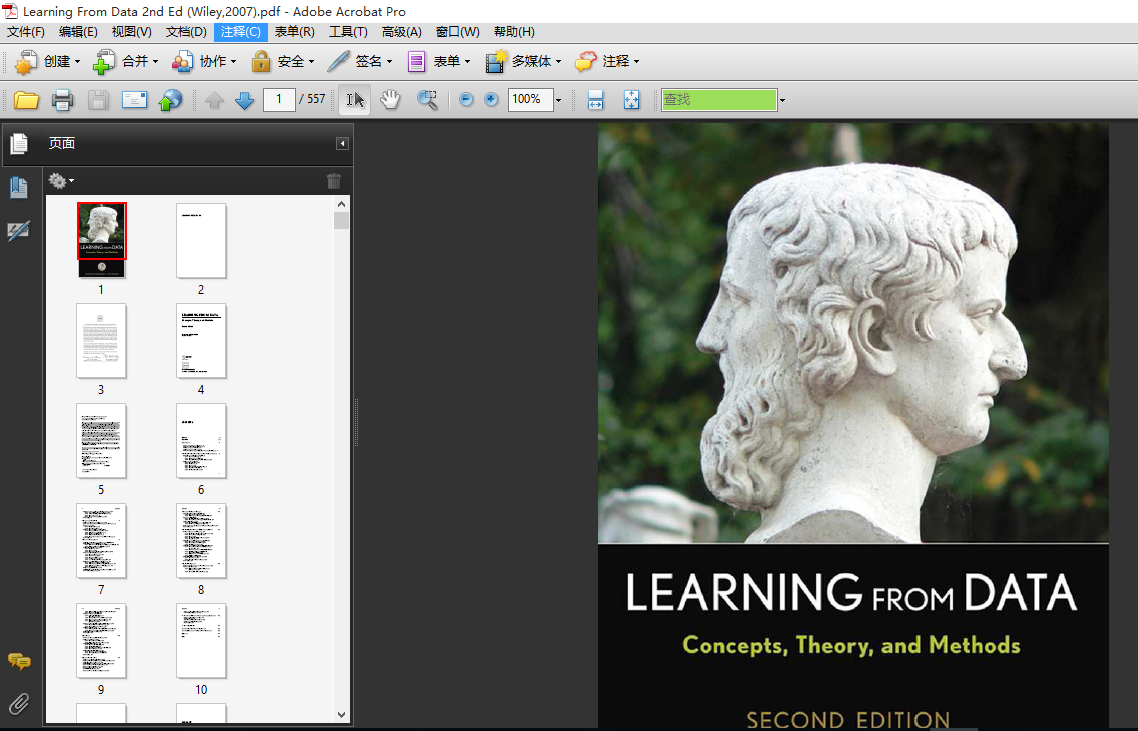Expand the 协作 toolbar dropdown
Viewport: 1138px width, 731px height.
tap(234, 62)
